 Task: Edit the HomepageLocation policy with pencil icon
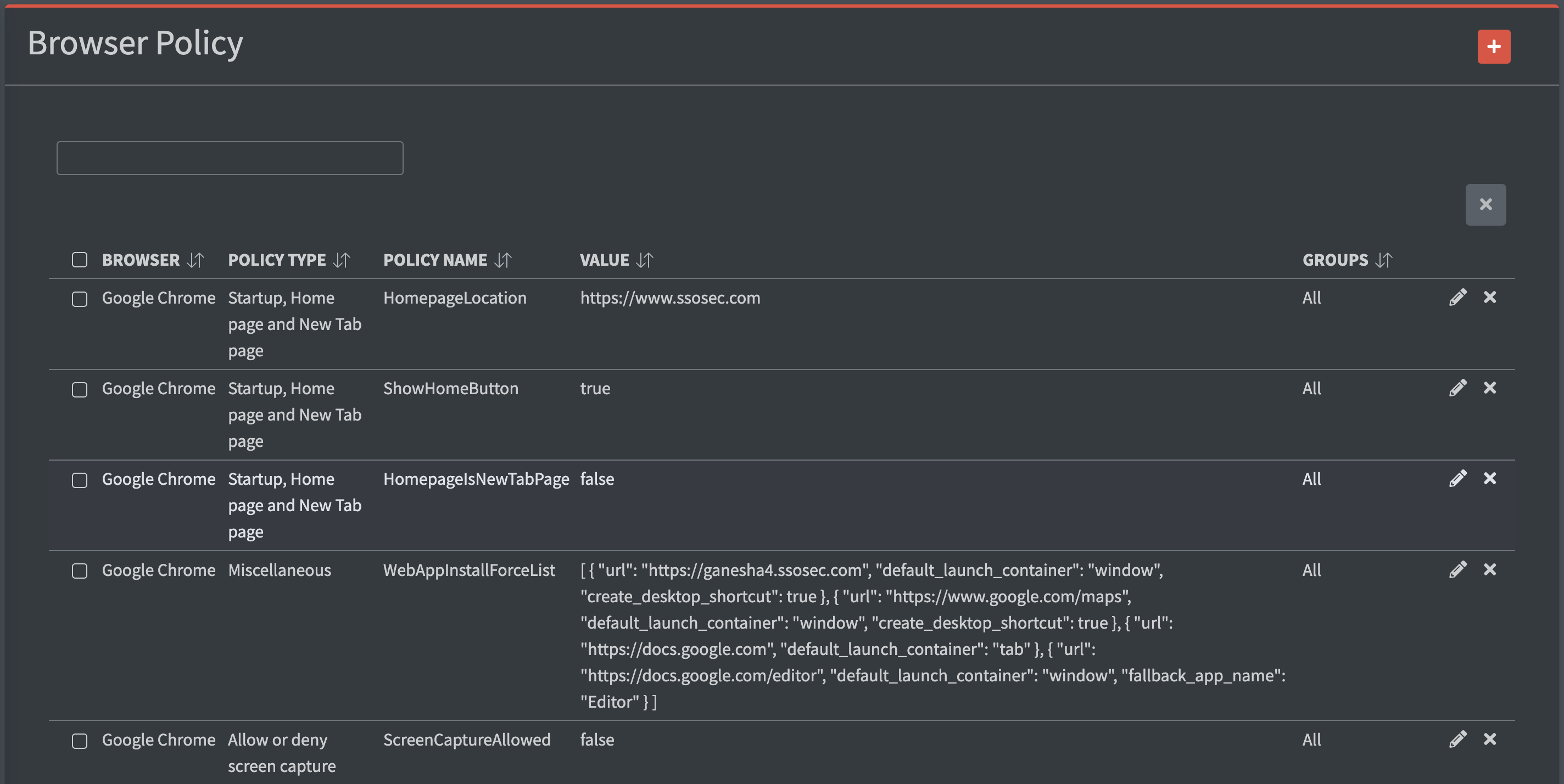(1457, 298)
